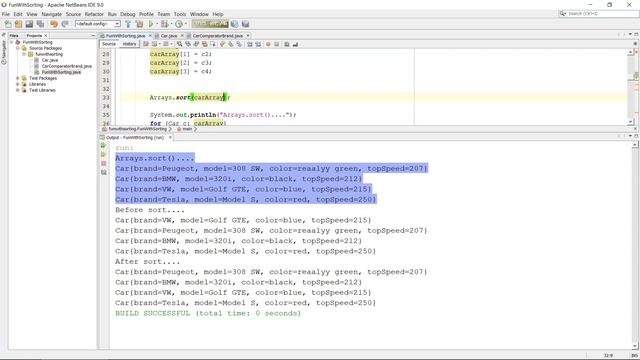Click the Redo toolbar icon
Viewport: 640px width, 360px height.
click(x=65, y=24)
